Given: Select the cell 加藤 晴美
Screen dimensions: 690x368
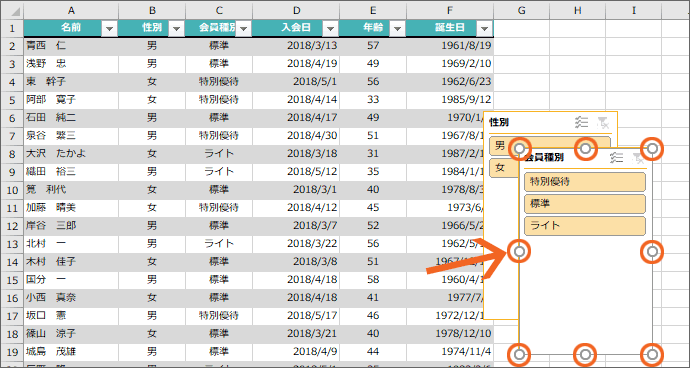Looking at the screenshot, I should [x=71, y=208].
